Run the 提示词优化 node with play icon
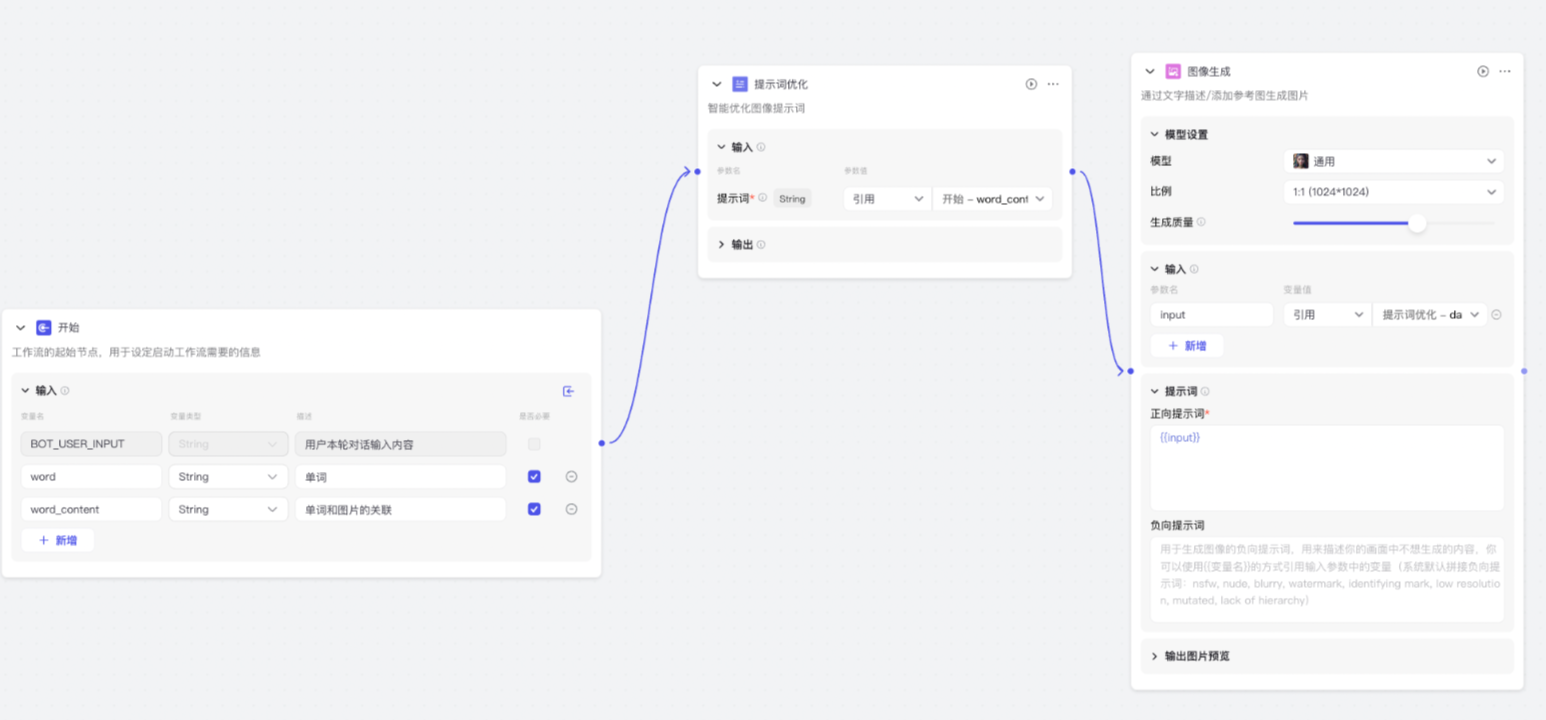 [1031, 85]
